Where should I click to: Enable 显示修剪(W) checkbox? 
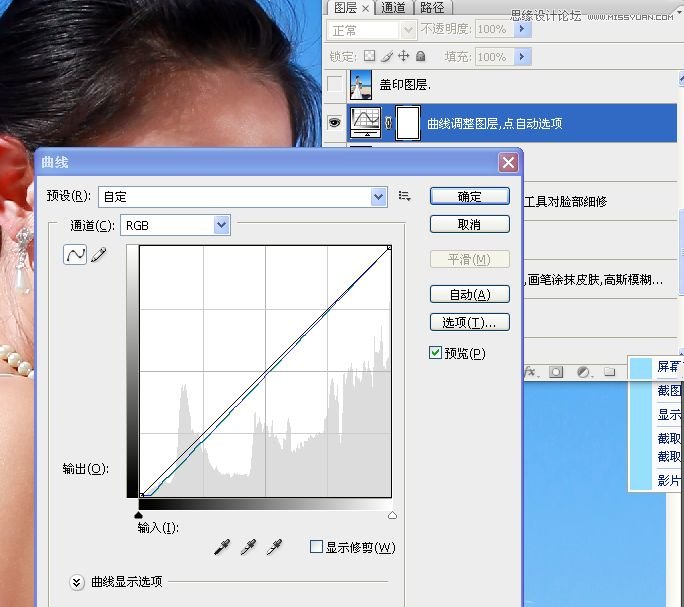coord(316,546)
